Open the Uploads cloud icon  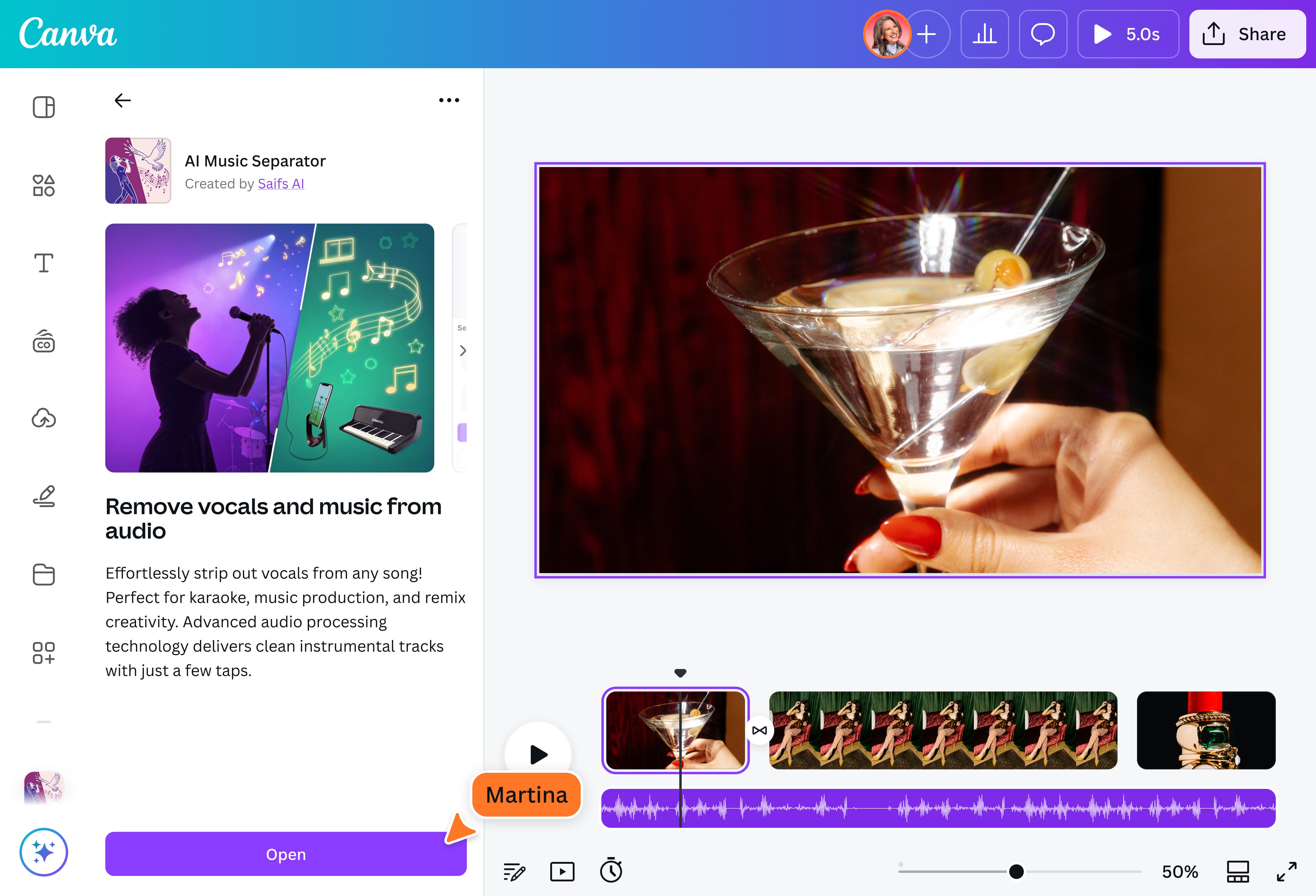pyautogui.click(x=44, y=418)
